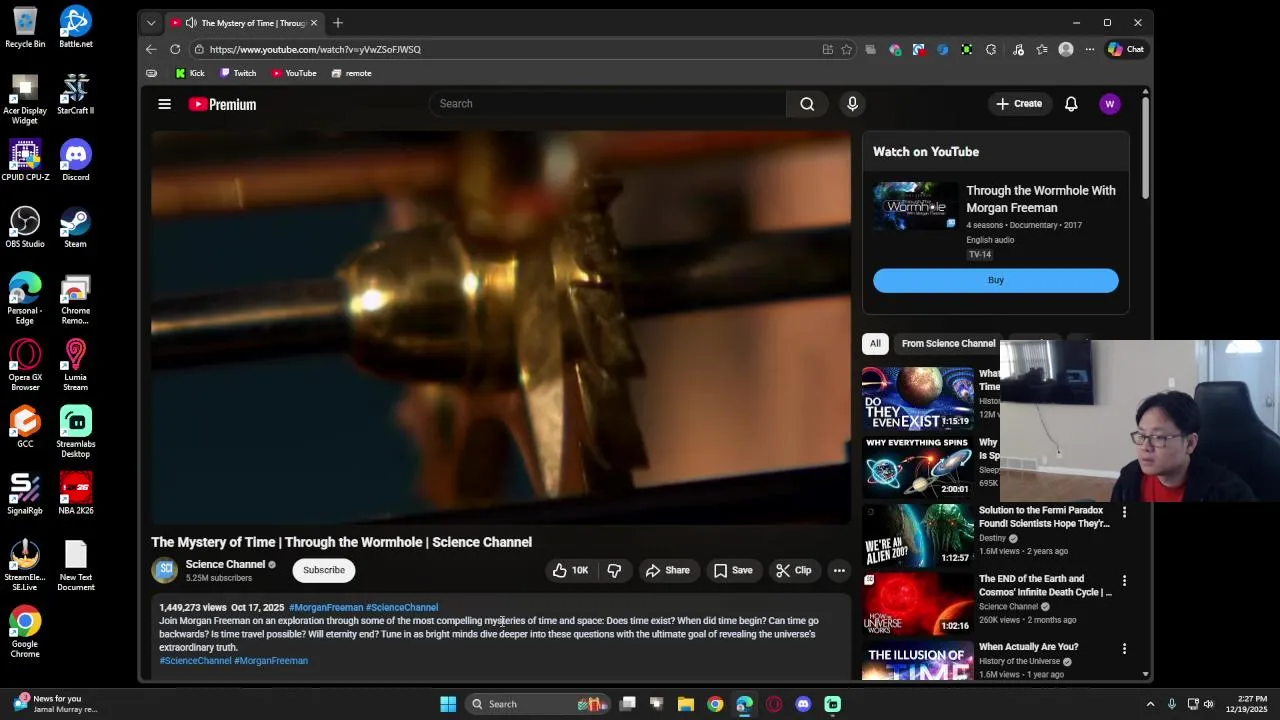Image resolution: width=1280 pixels, height=720 pixels.
Task: Click the YouTube search magnifier button
Action: point(807,104)
